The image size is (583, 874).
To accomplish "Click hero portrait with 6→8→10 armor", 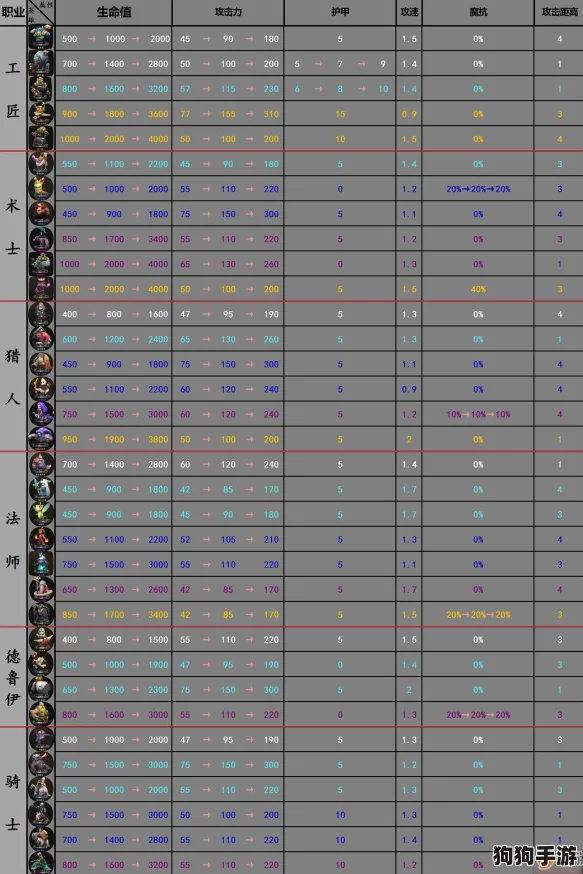I will pyautogui.click(x=41, y=89).
